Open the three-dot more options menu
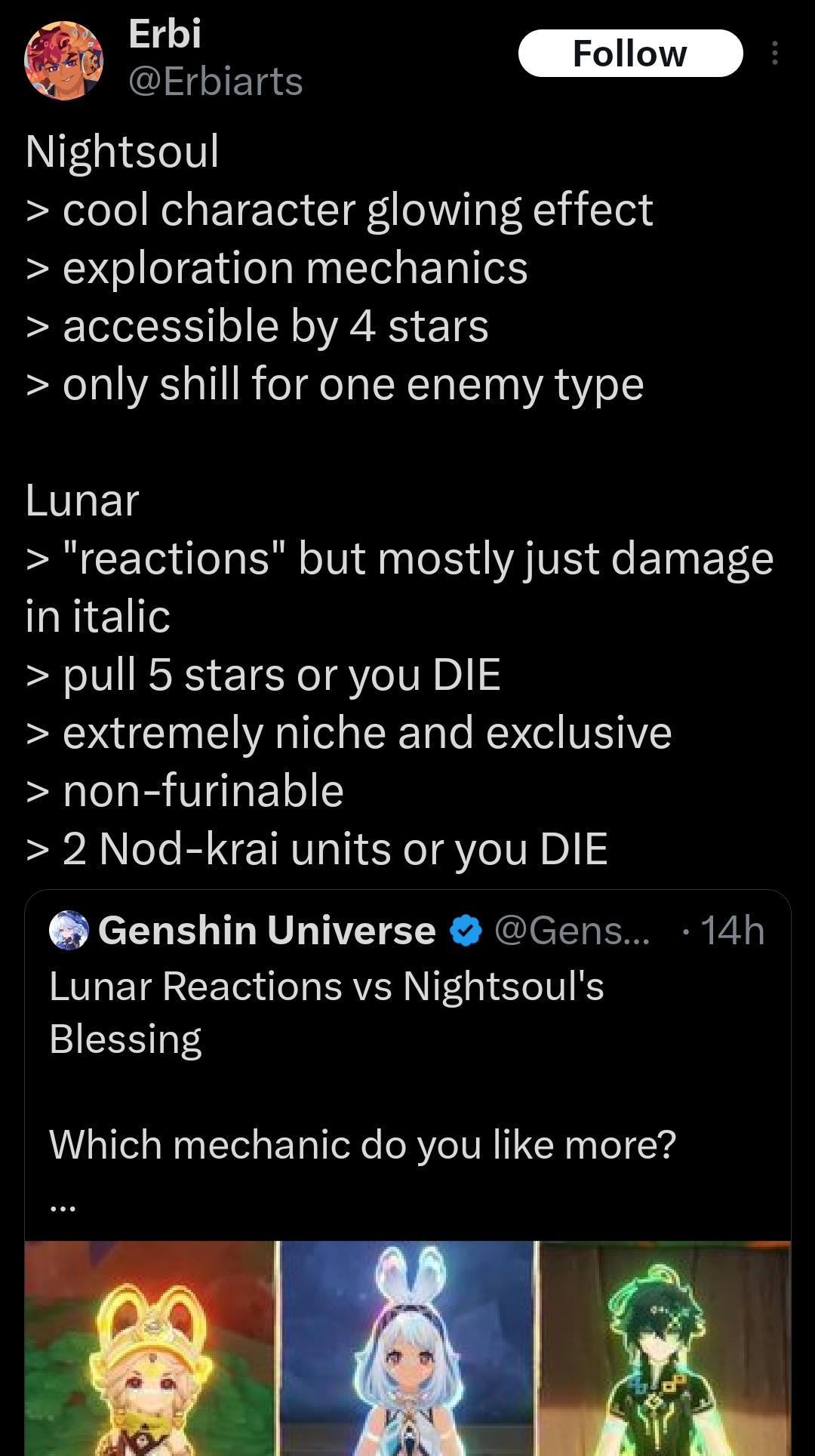 coord(774,54)
